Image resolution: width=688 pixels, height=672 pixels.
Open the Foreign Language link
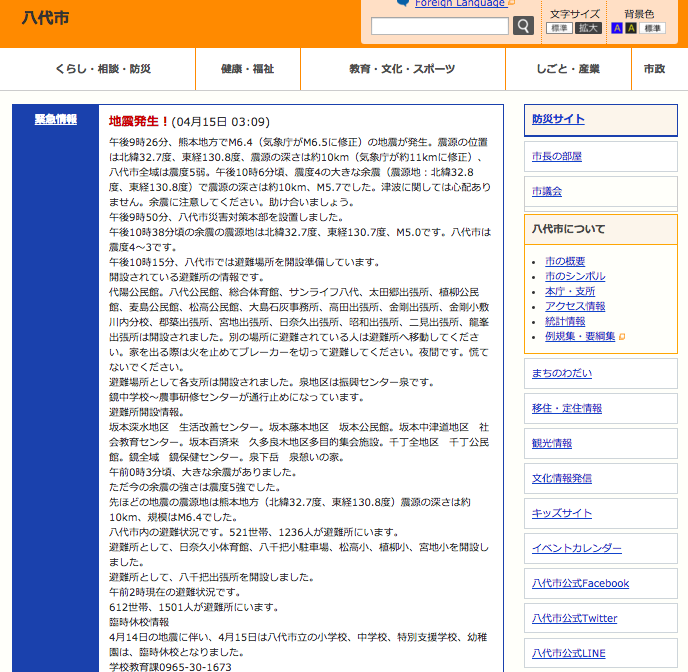pos(459,4)
